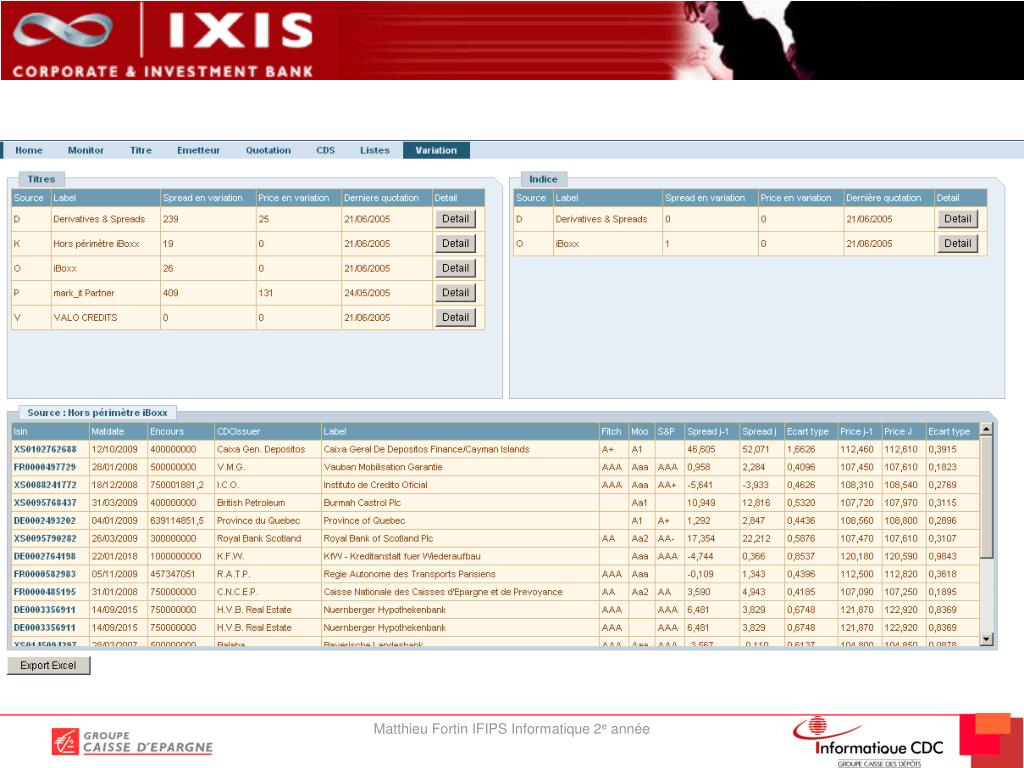
Task: Click the Informatique CDC logo
Action: (867, 743)
